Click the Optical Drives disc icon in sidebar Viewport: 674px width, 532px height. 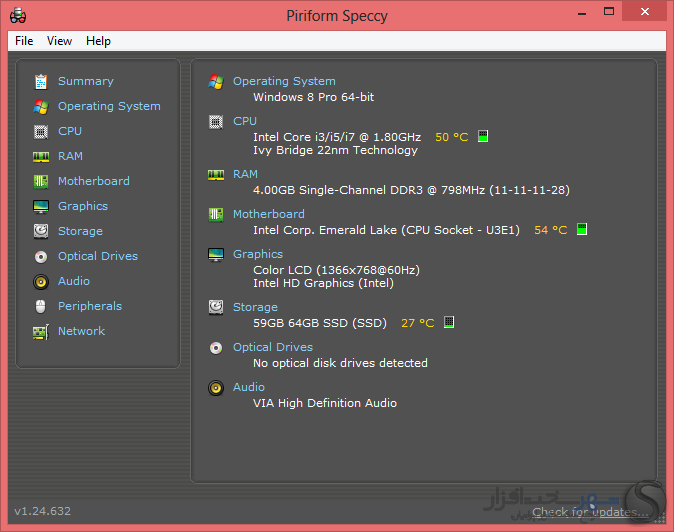(x=41, y=257)
